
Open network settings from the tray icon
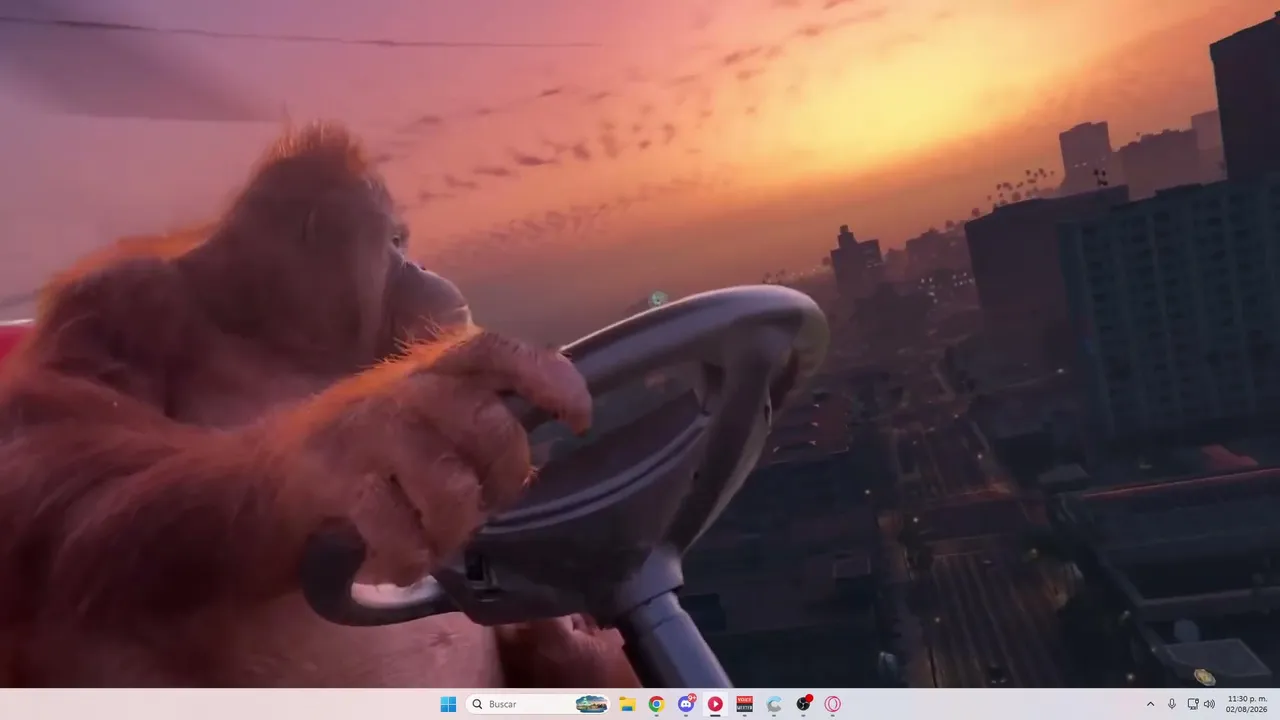[x=1192, y=704]
